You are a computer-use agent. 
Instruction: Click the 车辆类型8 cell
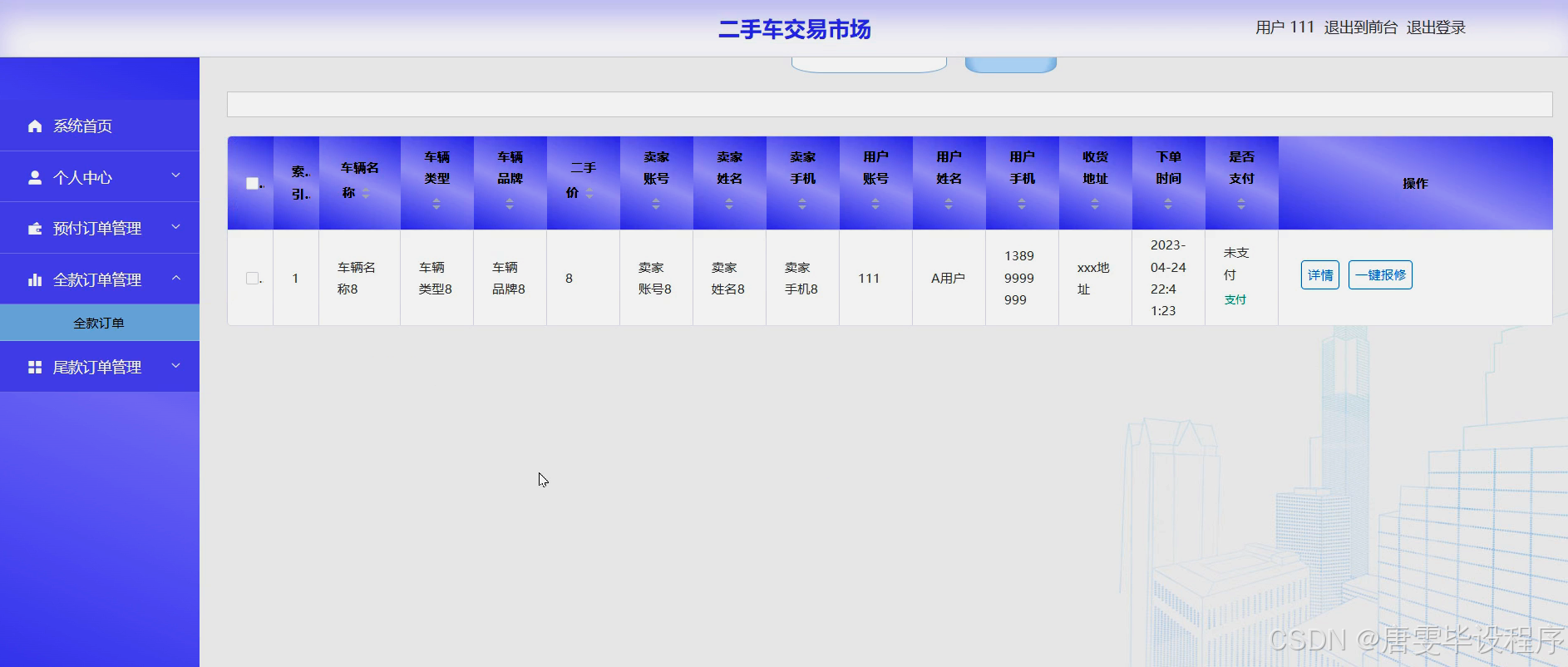pyautogui.click(x=436, y=278)
